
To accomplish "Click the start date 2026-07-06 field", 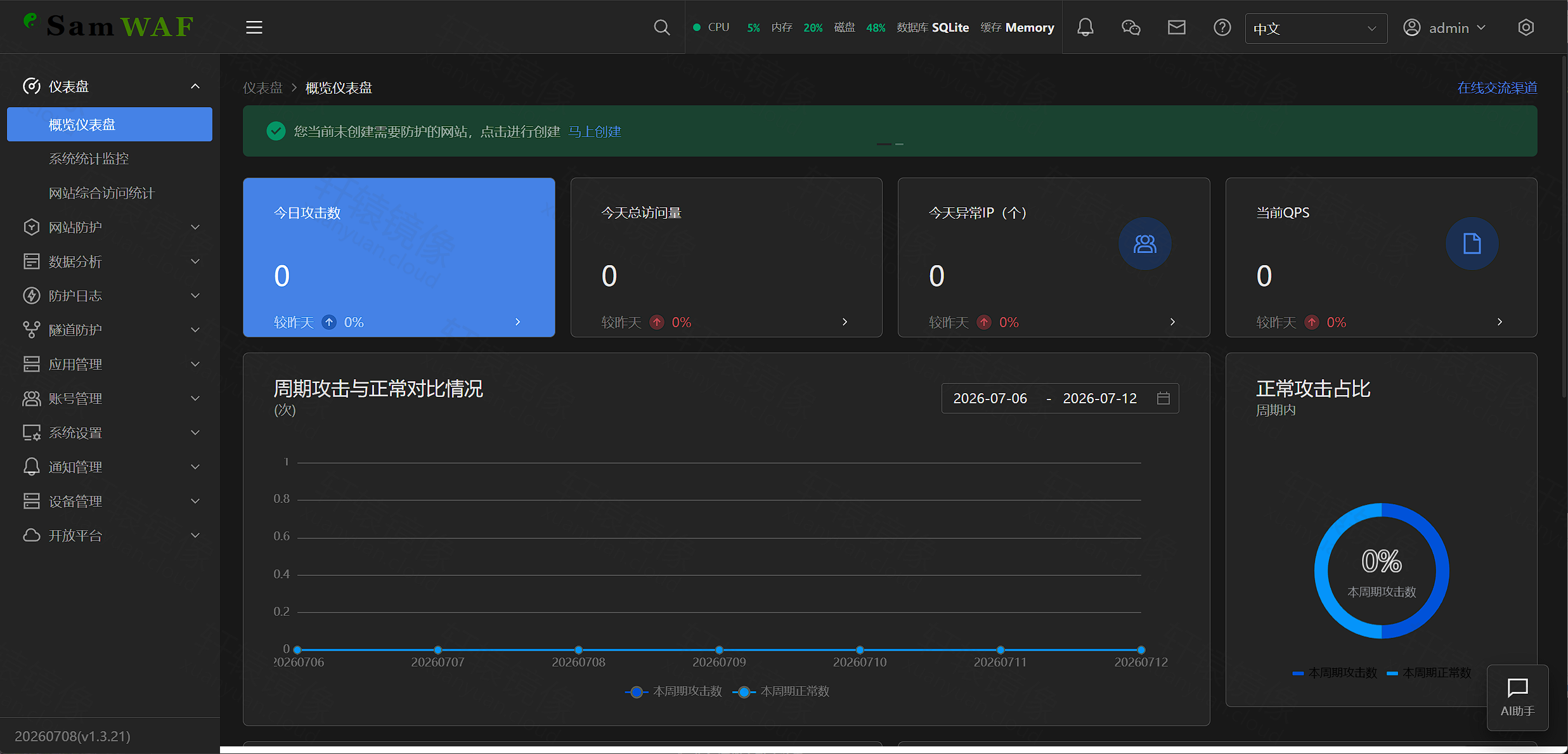I will point(990,398).
